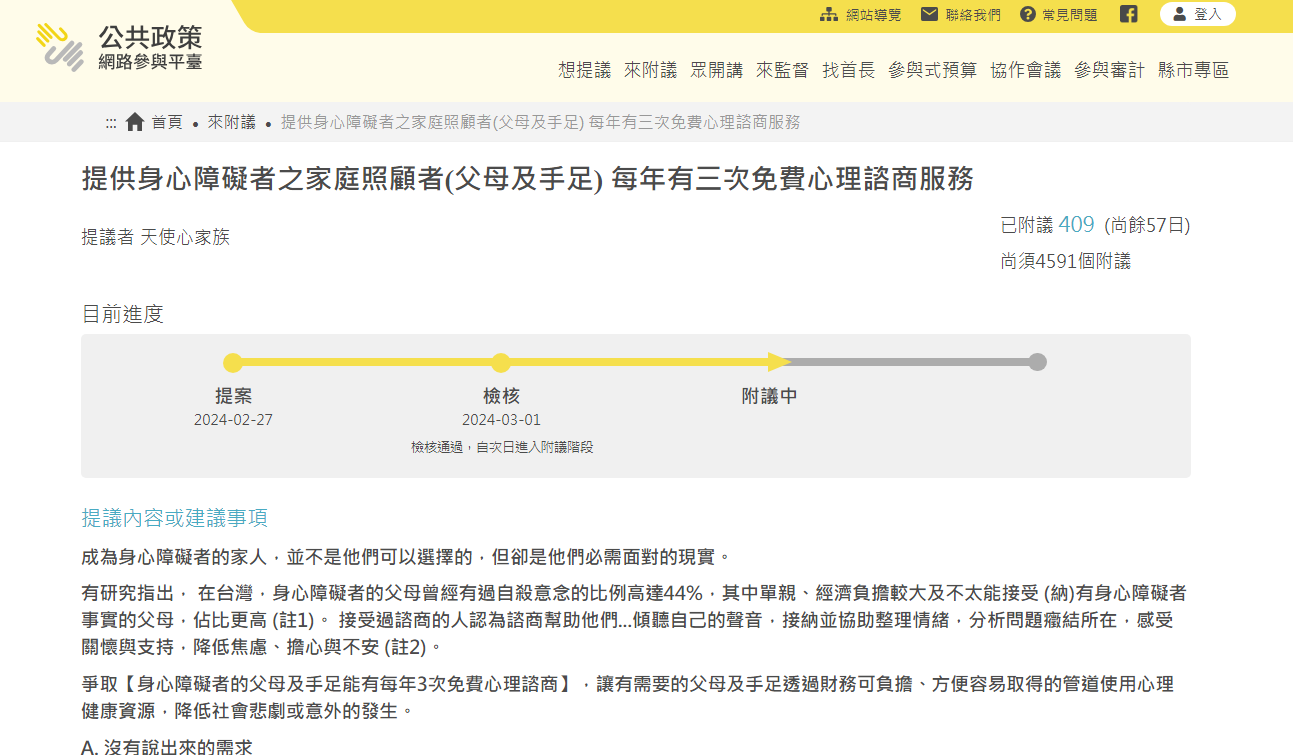1293x755 pixels.
Task: Expand the 縣市專區 menu
Action: tap(1193, 70)
